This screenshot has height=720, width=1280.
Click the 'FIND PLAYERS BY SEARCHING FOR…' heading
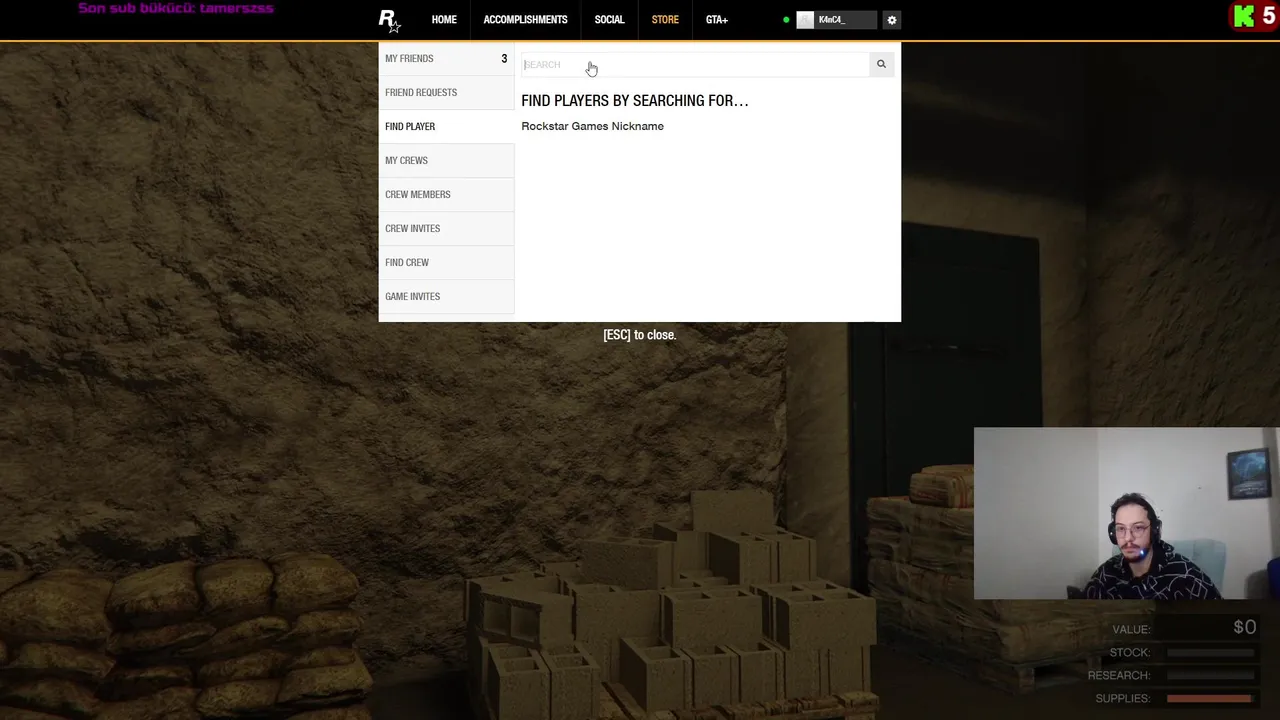[634, 101]
